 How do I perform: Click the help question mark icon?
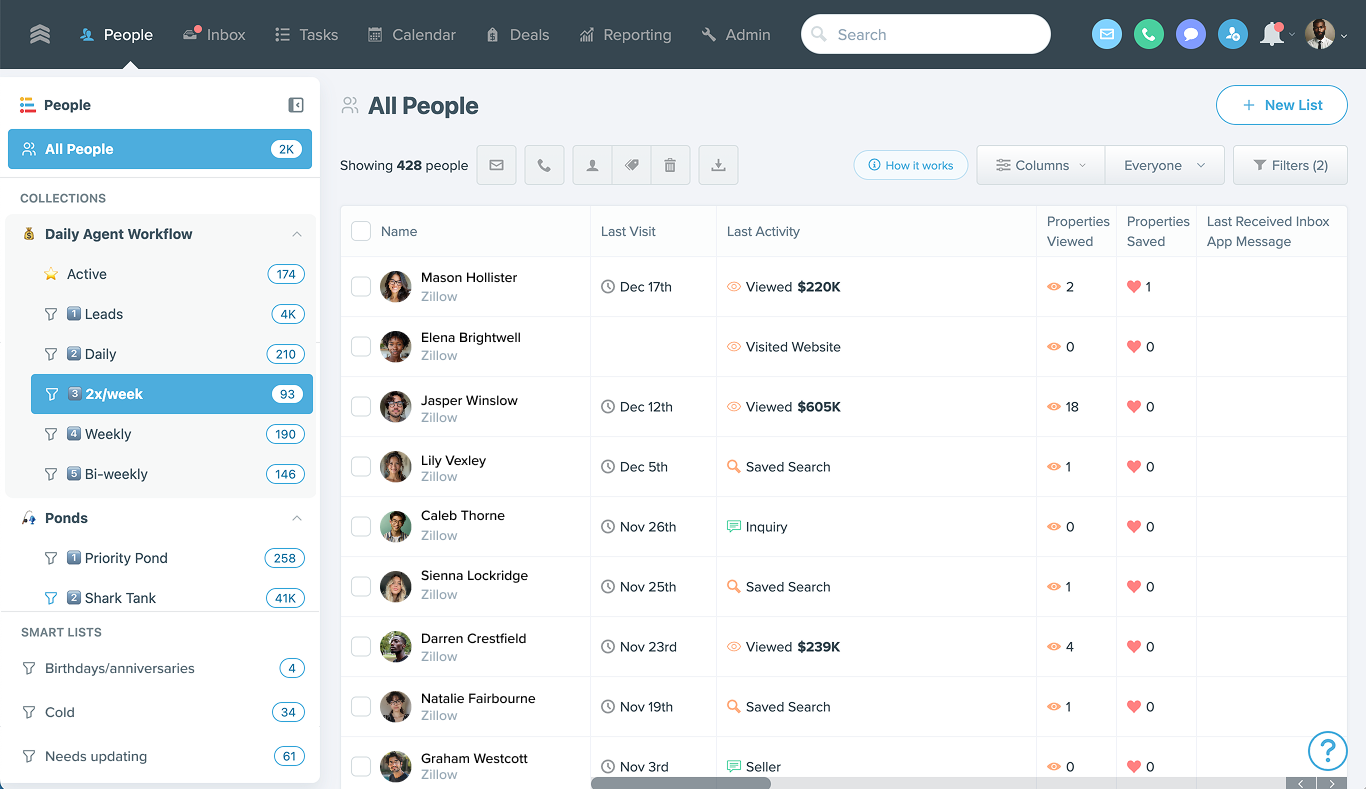tap(1328, 750)
